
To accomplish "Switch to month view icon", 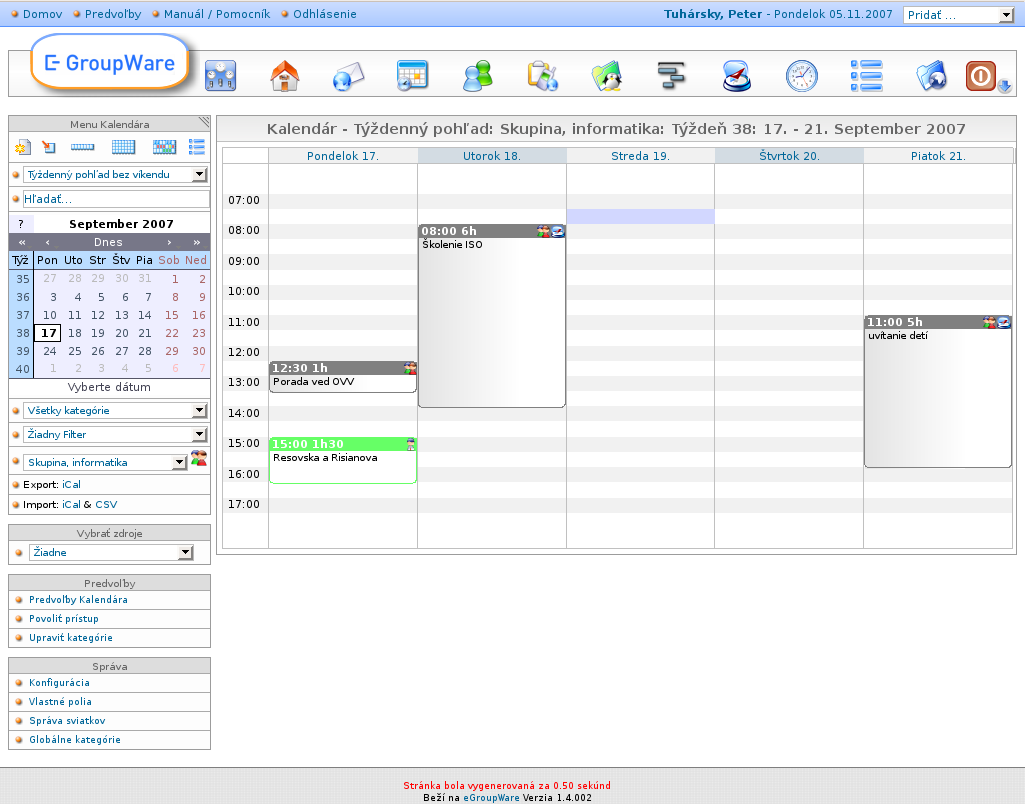I will [x=164, y=147].
